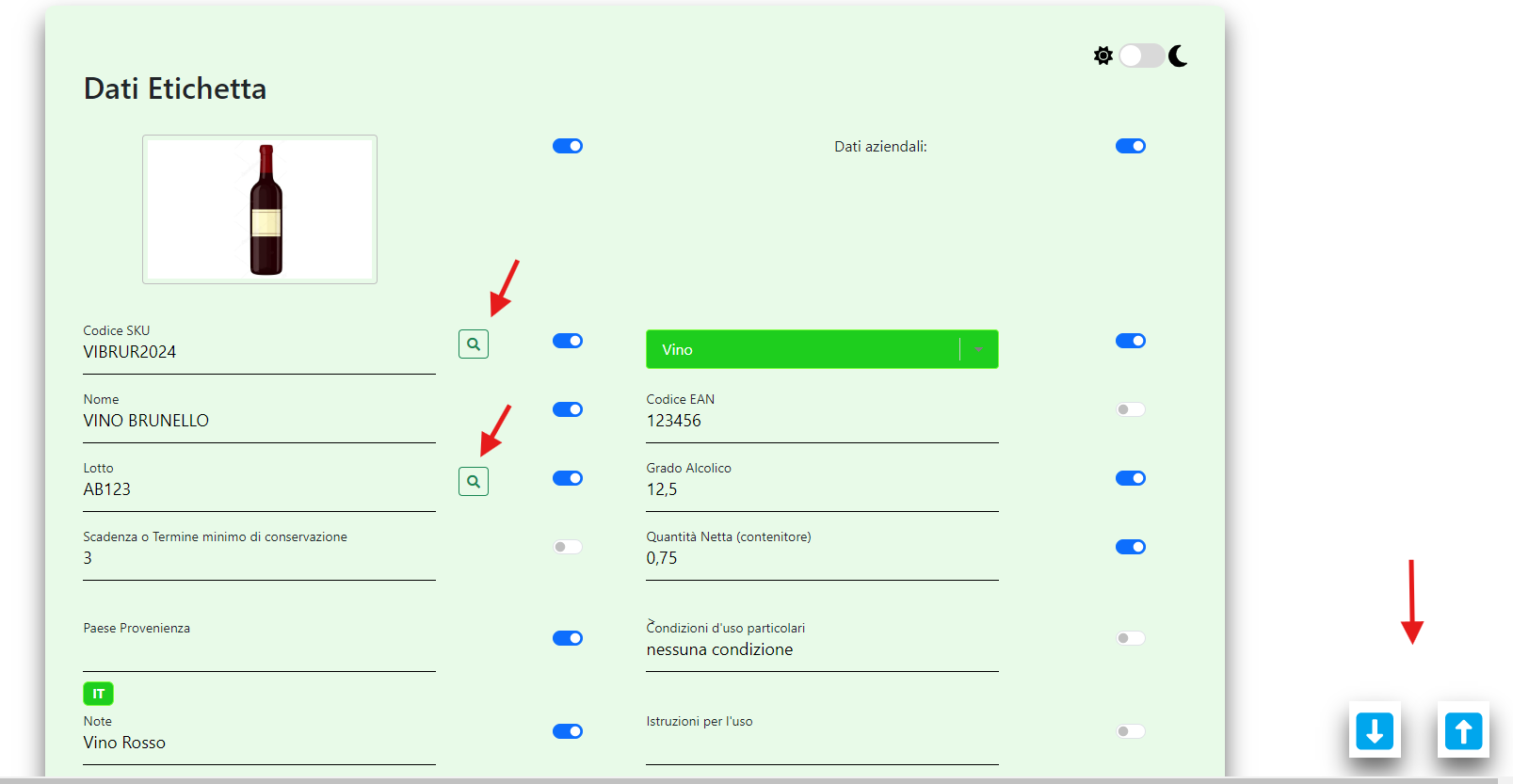Enable the Scadenza field toggle
This screenshot has height=784, width=1513.
568,547
